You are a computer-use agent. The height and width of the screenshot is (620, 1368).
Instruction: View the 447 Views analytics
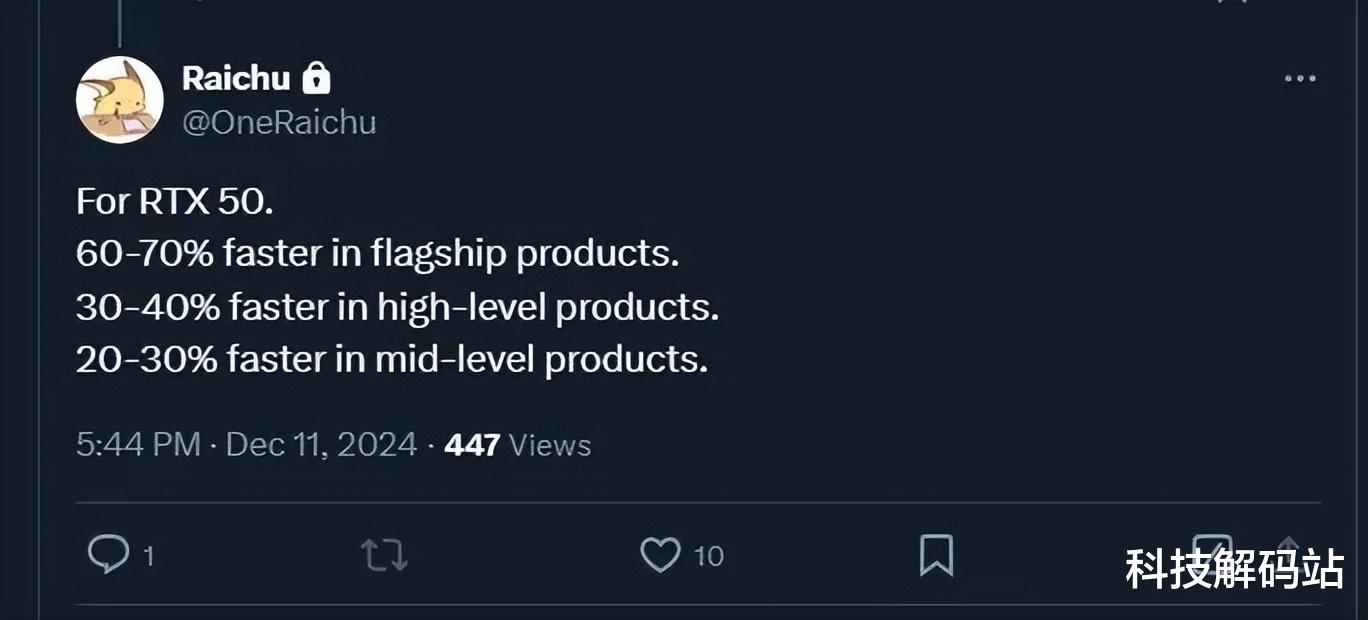point(517,445)
